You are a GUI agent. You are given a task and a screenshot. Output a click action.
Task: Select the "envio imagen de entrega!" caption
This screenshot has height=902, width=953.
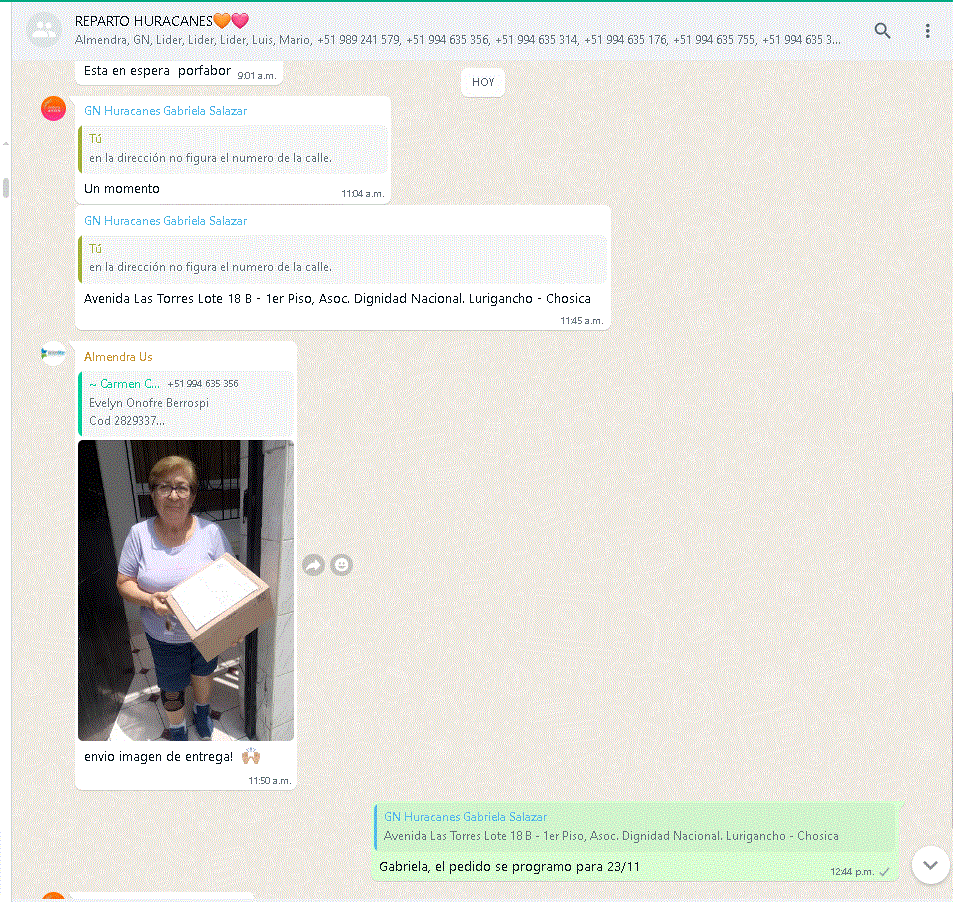coord(158,756)
